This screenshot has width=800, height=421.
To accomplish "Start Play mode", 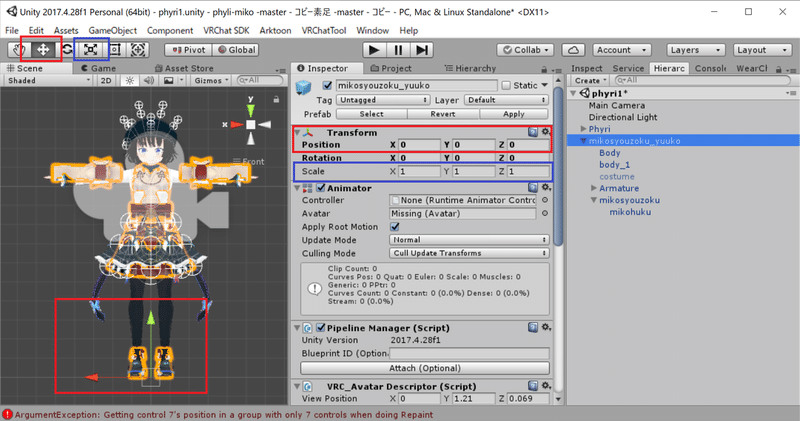I will tap(374, 49).
